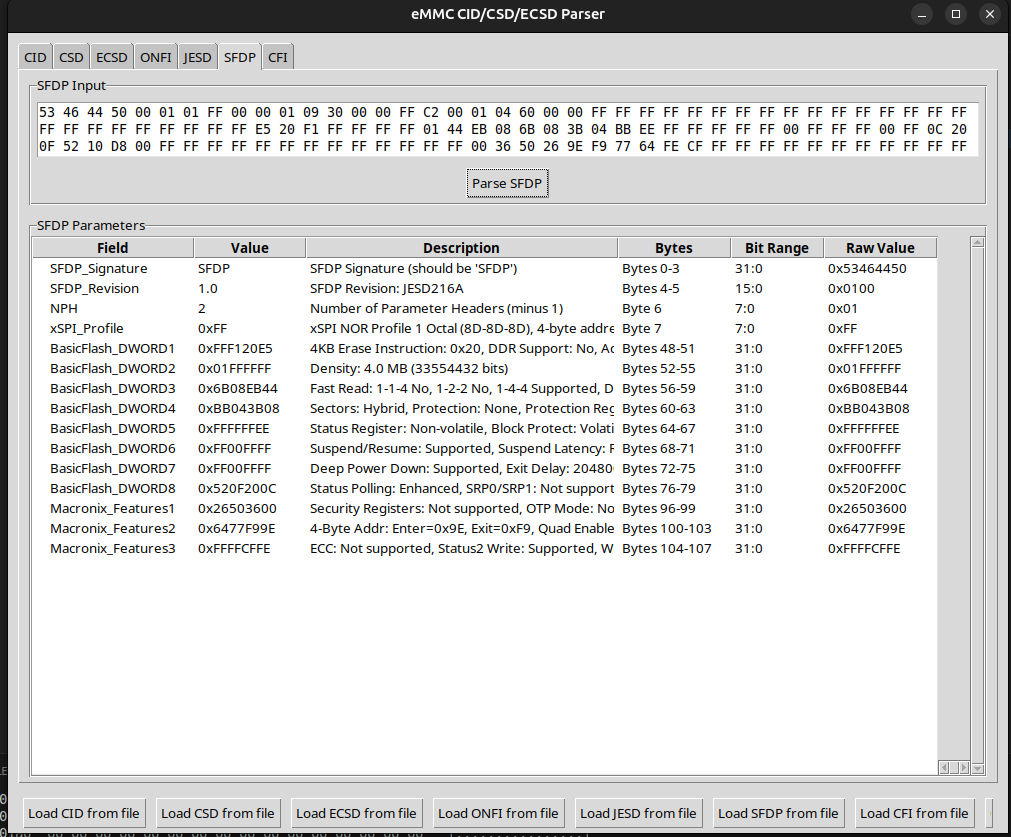Click the Bit Range column header
The height and width of the screenshot is (837, 1011).
(777, 248)
